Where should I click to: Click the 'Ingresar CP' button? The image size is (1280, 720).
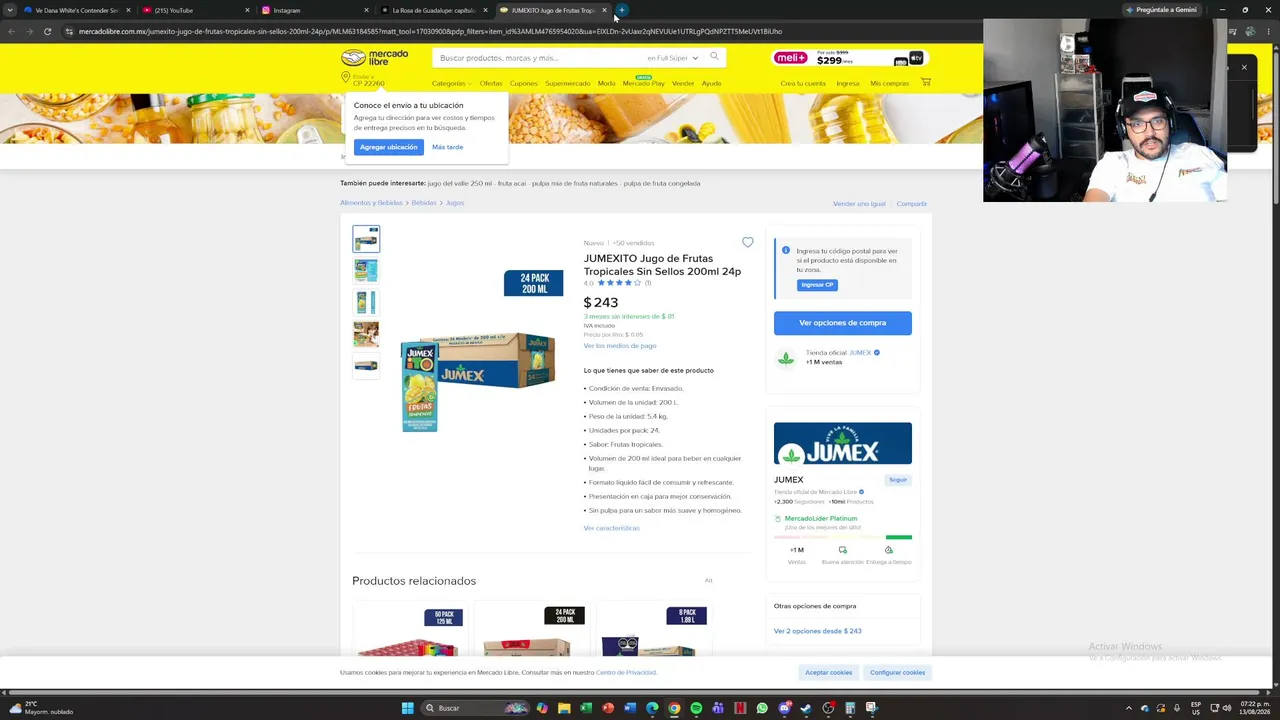tap(817, 285)
